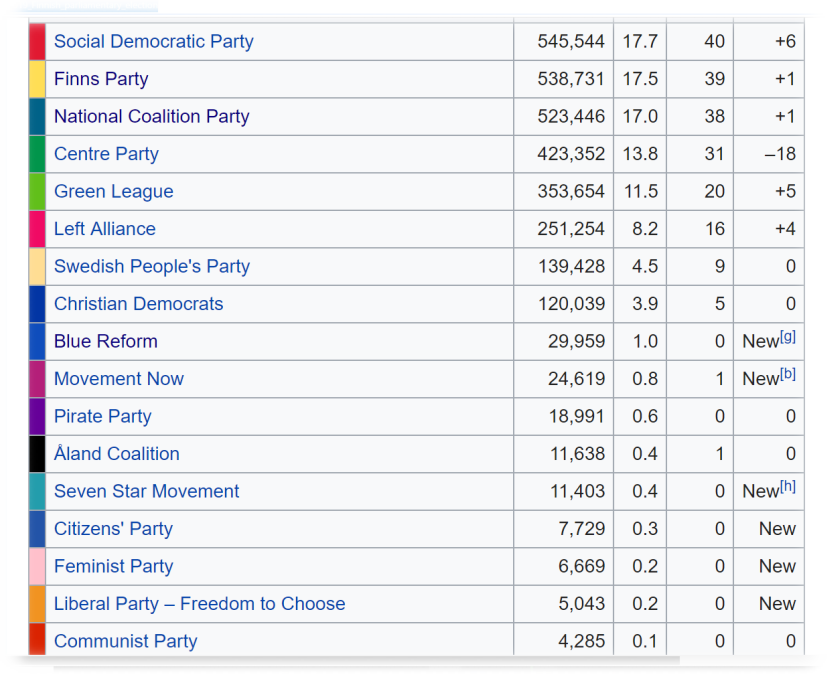Open the National Coalition Party link
The height and width of the screenshot is (679, 830).
tap(151, 116)
